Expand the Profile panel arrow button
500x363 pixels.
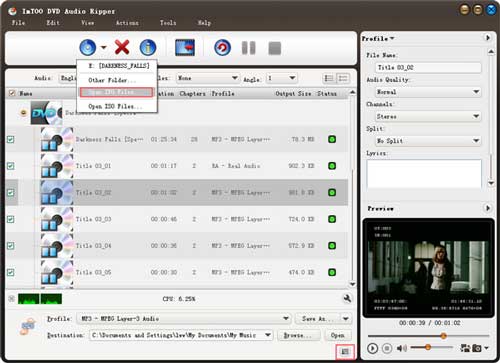point(488,38)
